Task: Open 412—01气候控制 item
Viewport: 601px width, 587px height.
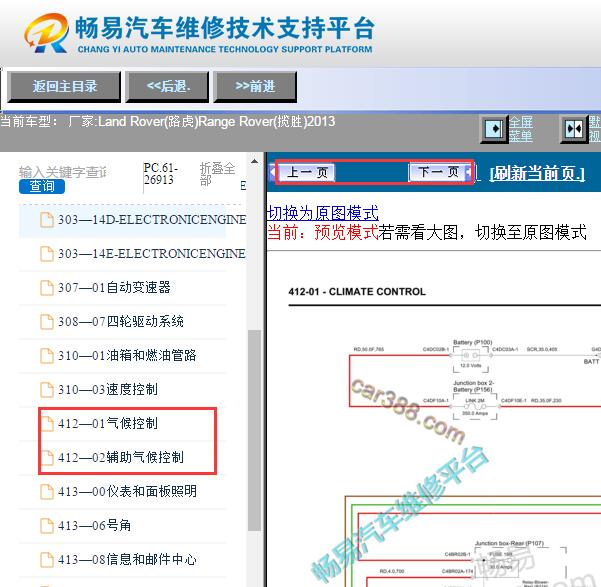Action: (108, 423)
